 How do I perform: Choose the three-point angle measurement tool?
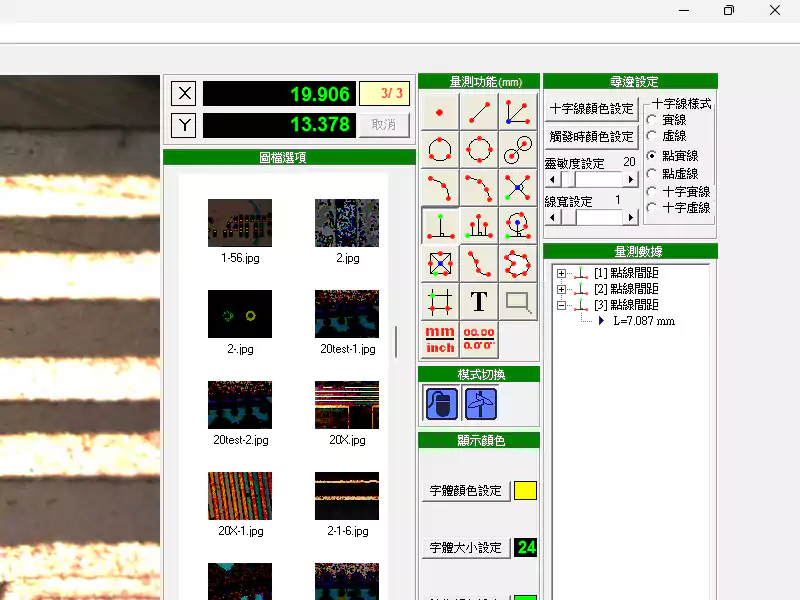click(517, 113)
